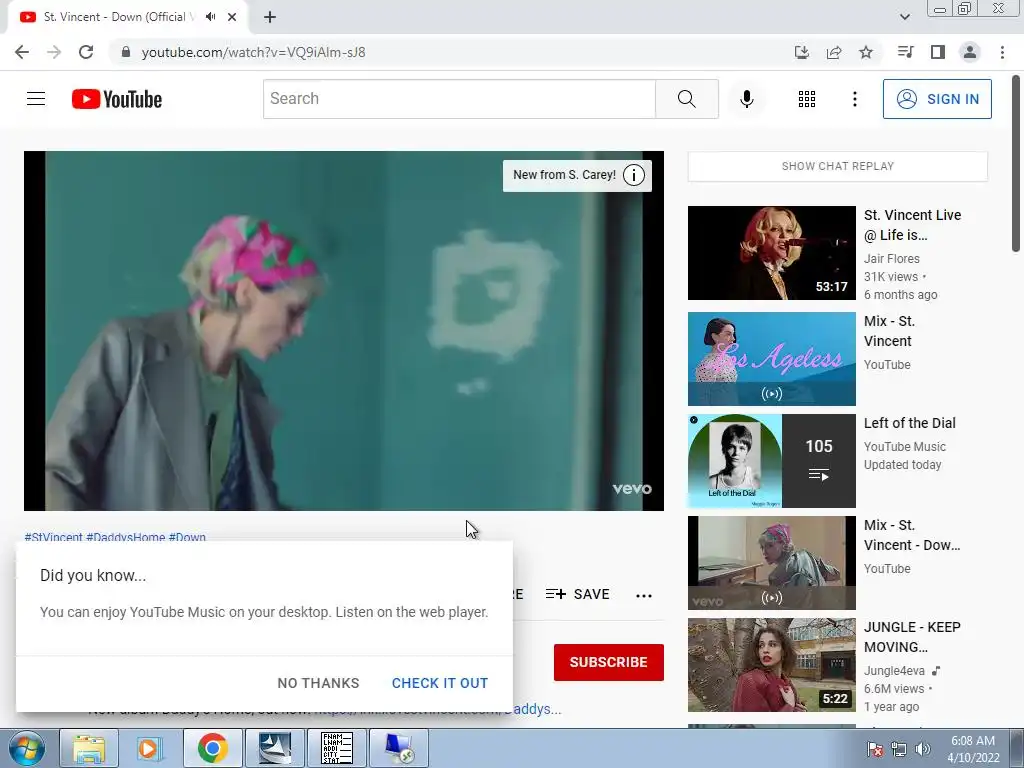The width and height of the screenshot is (1024, 768).
Task: Click the New from S. Carey! card teaser
Action: (564, 175)
